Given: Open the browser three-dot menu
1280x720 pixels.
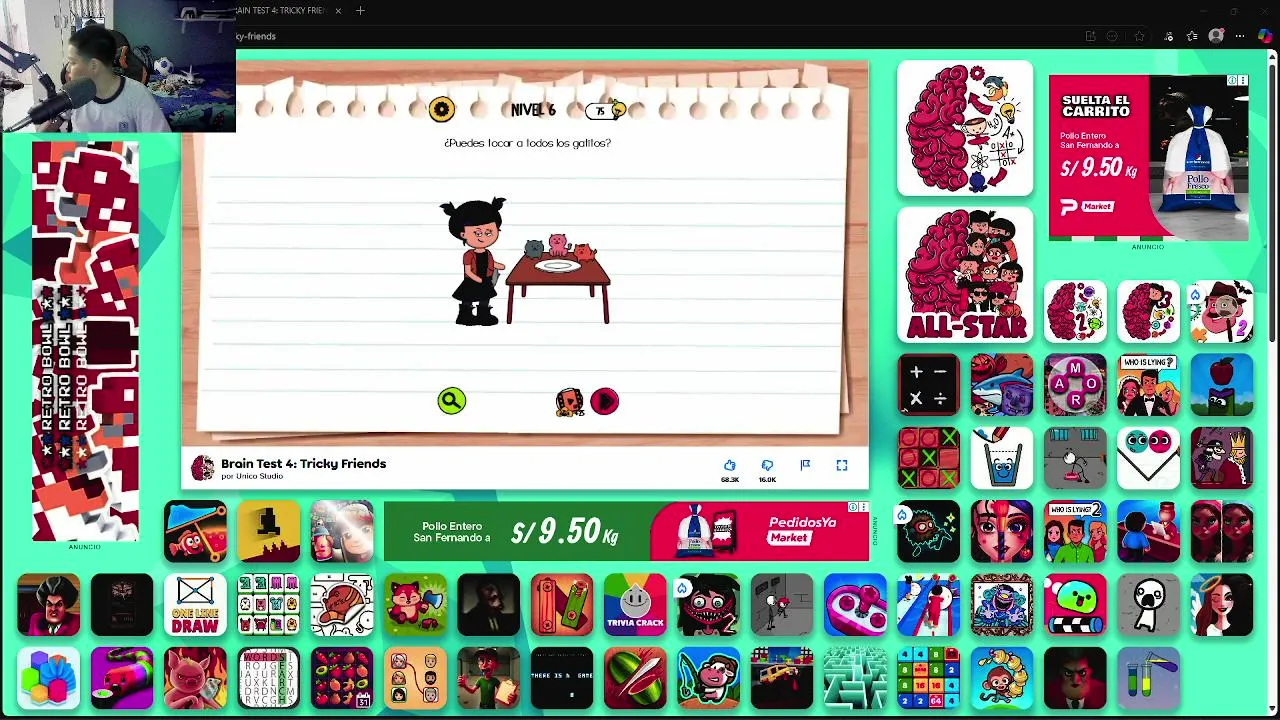Looking at the screenshot, I should pyautogui.click(x=1240, y=36).
